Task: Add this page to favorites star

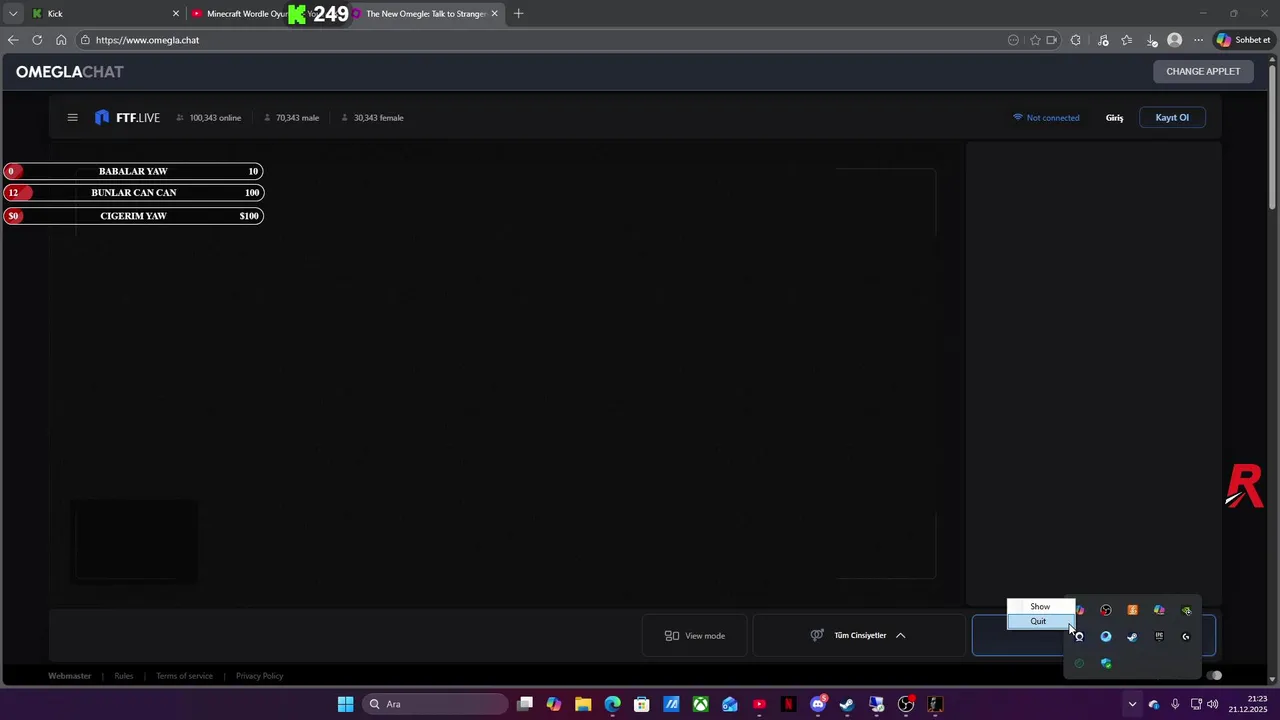Action: point(1035,40)
